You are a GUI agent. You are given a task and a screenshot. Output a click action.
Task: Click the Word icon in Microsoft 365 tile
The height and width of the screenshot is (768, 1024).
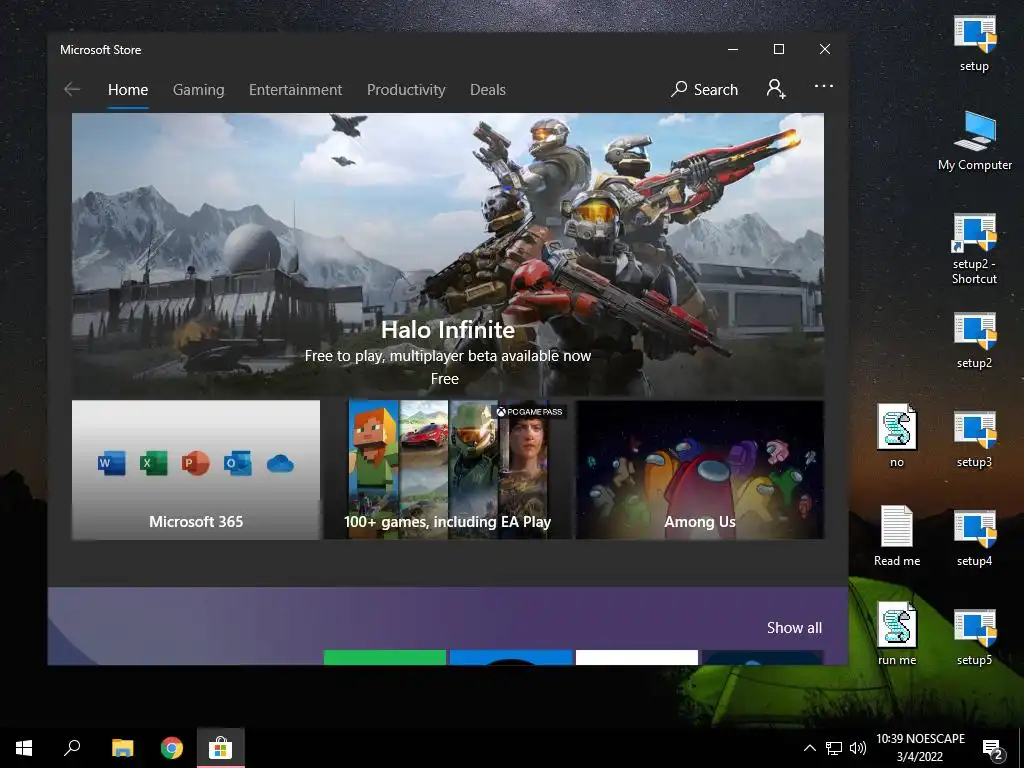112,463
